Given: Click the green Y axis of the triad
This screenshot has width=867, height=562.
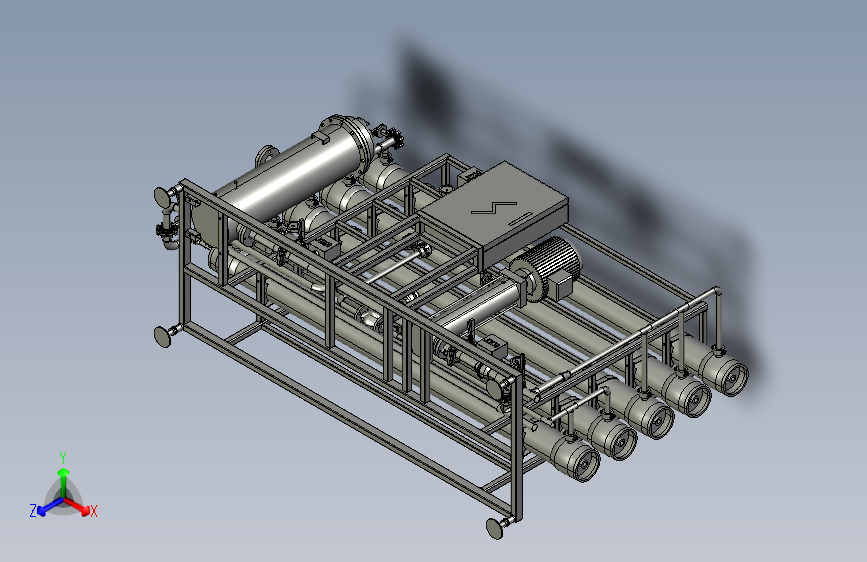Looking at the screenshot, I should pyautogui.click(x=64, y=481).
